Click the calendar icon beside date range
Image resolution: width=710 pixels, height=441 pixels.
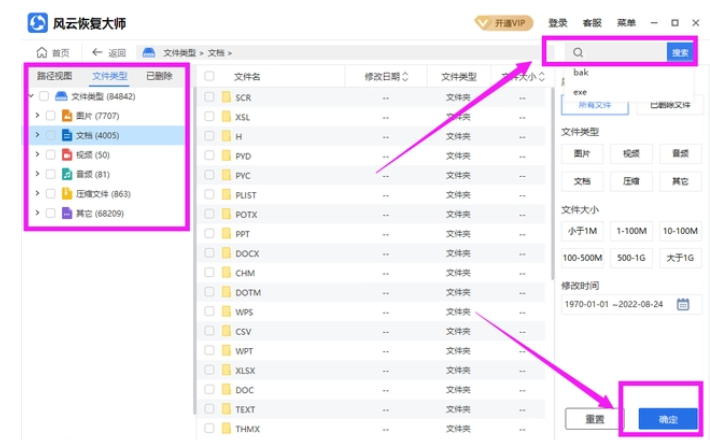click(x=683, y=305)
